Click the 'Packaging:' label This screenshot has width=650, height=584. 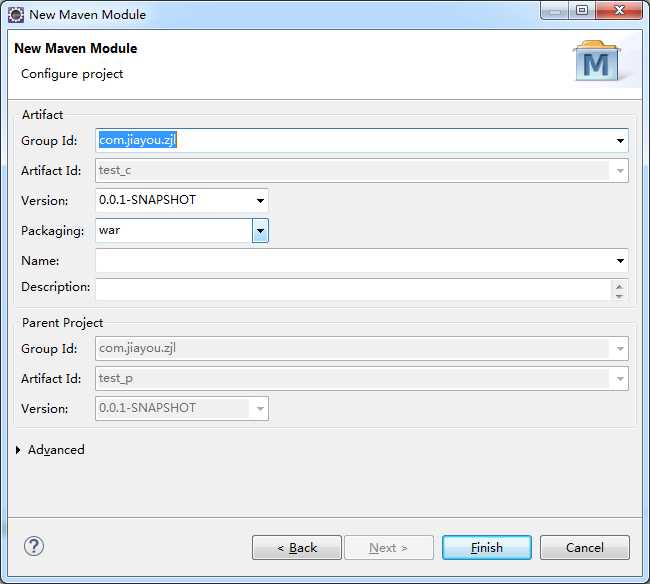52,231
